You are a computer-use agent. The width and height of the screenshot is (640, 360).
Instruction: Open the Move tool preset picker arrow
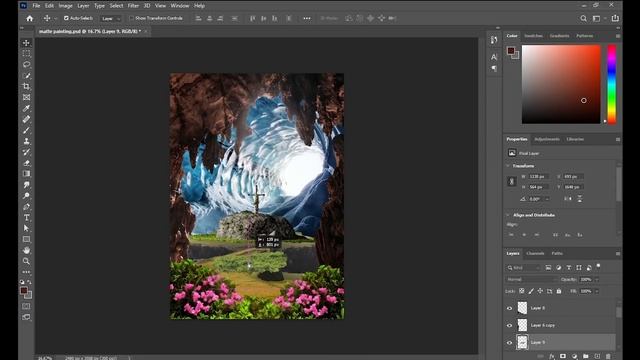pyautogui.click(x=56, y=18)
